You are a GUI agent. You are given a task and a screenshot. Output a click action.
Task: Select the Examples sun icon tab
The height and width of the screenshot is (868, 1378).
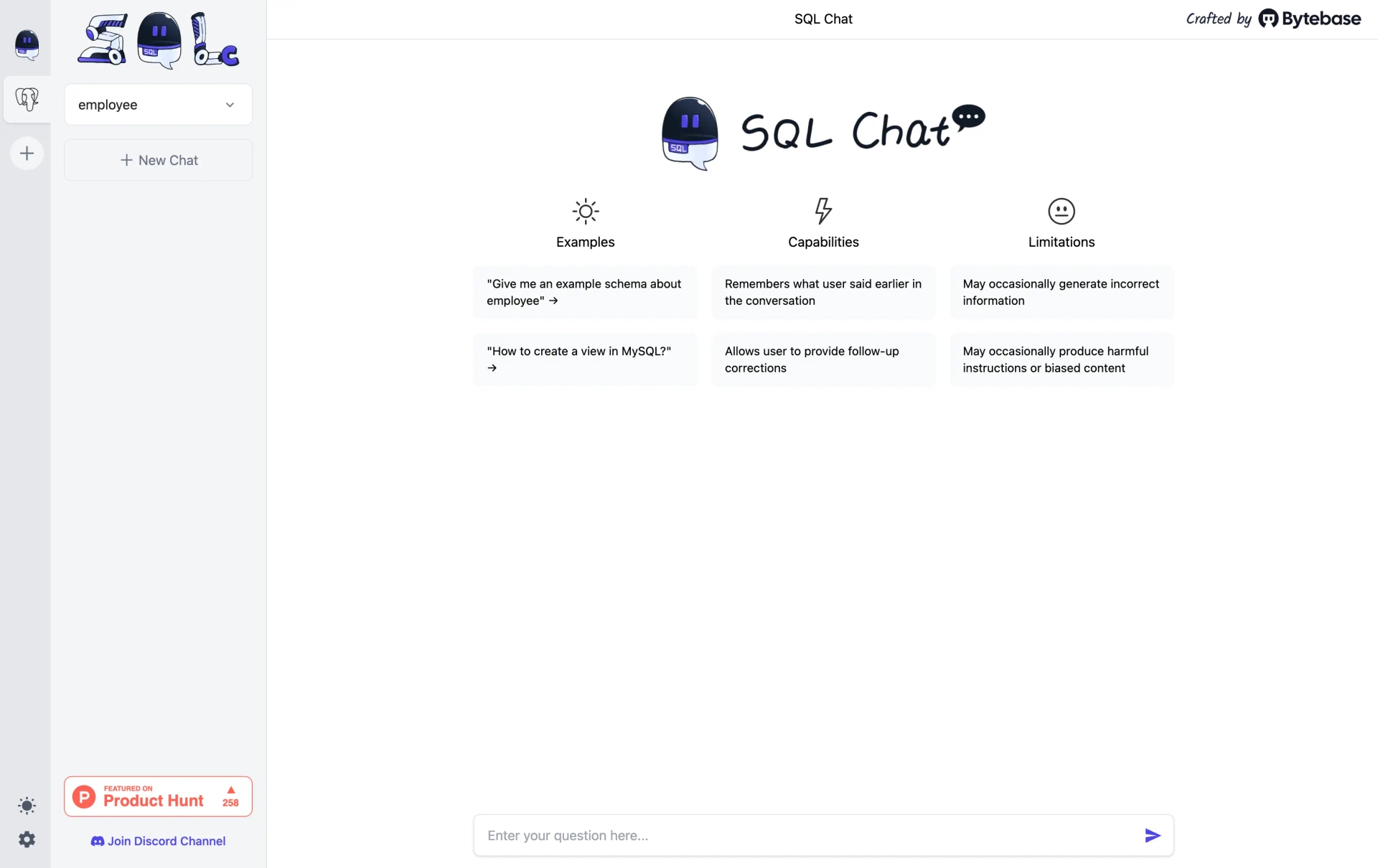pos(585,211)
